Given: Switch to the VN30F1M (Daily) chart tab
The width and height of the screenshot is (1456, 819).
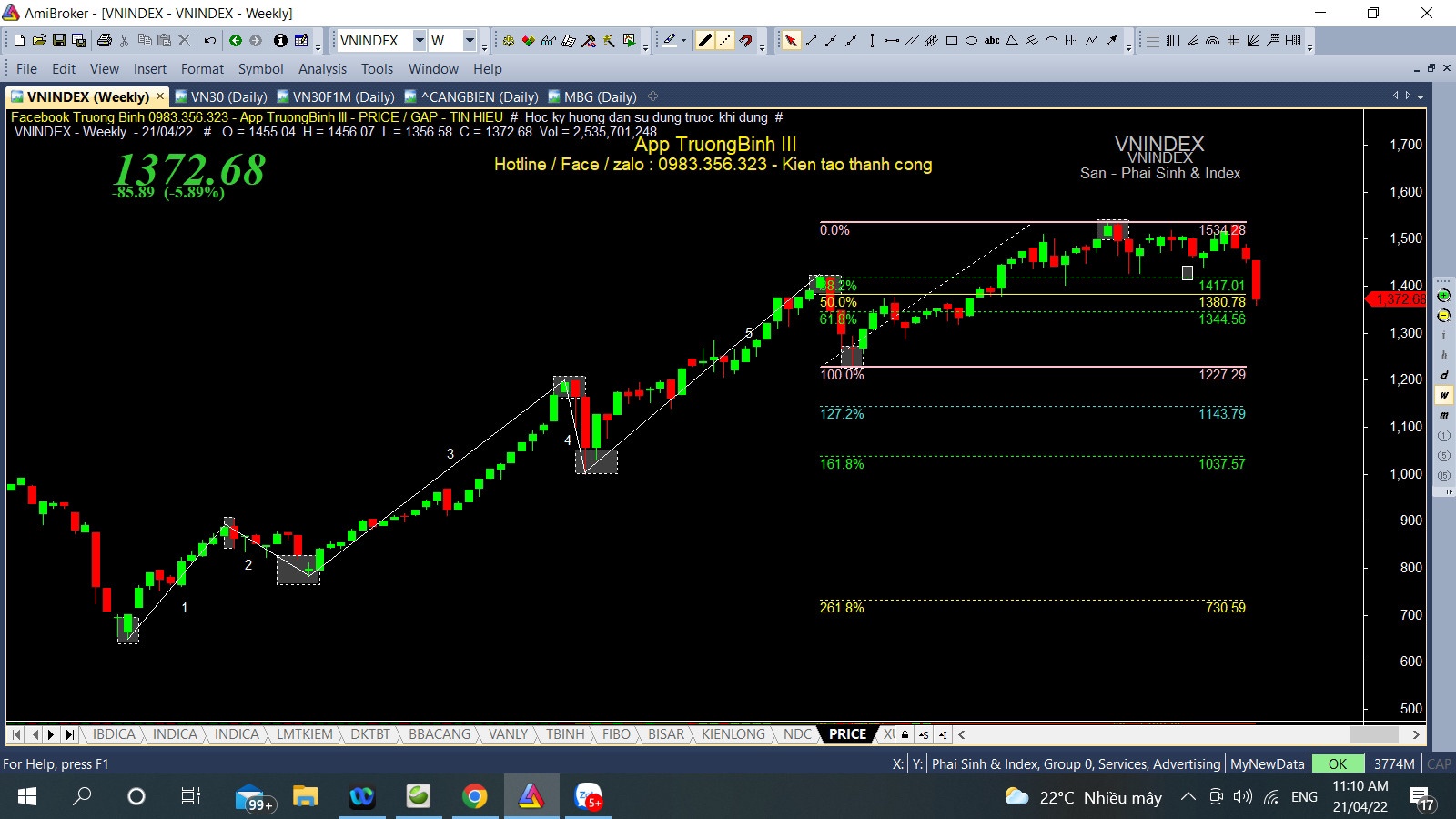Looking at the screenshot, I should pos(336,96).
